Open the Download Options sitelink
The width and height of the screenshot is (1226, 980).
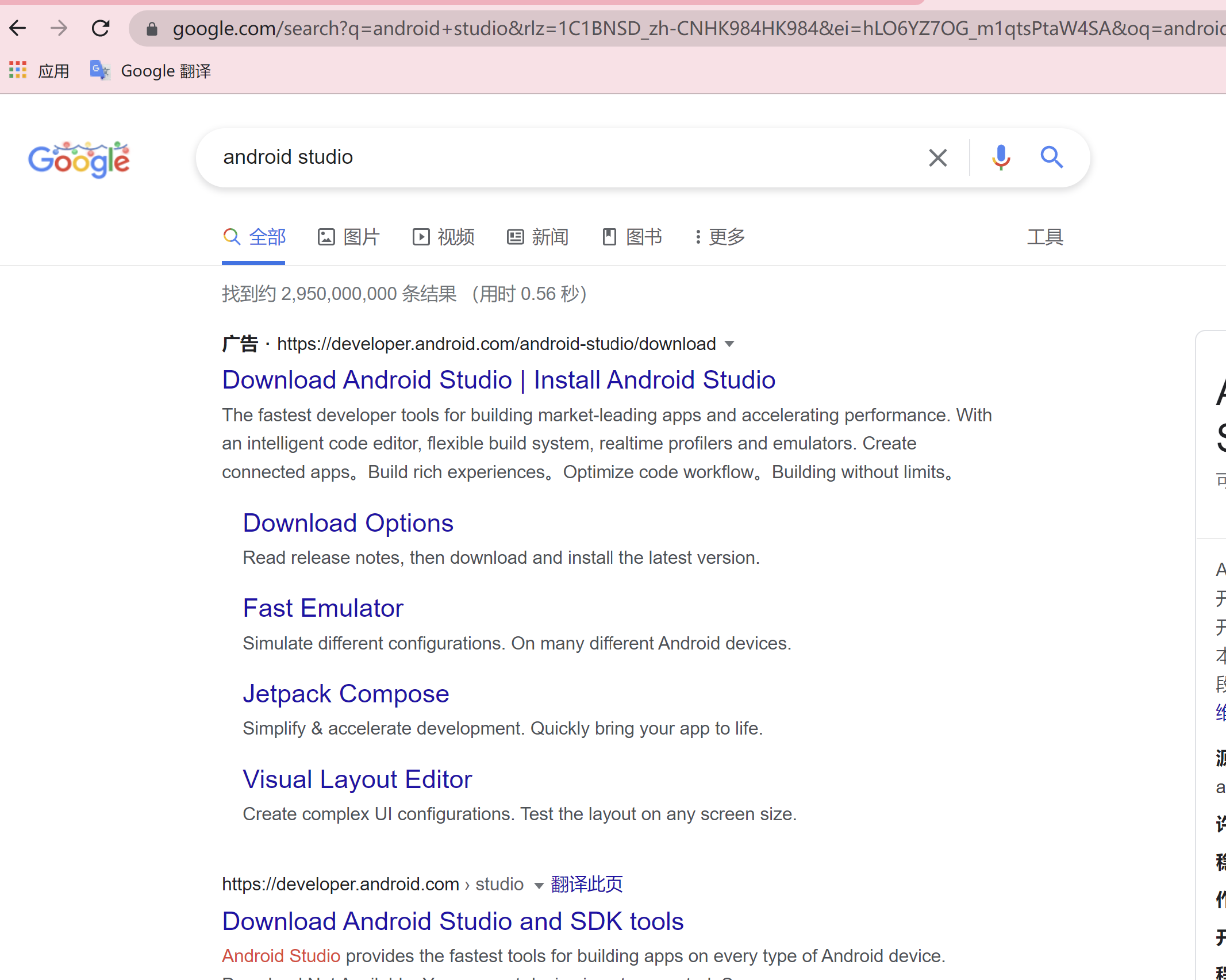point(348,523)
